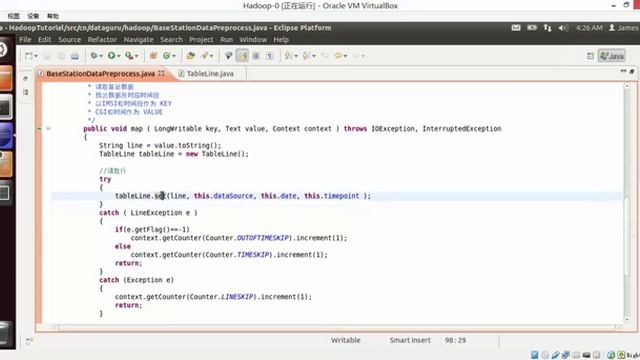Open the Search menu
Image resolution: width=640 pixels, height=360 pixels.
click(171, 40)
